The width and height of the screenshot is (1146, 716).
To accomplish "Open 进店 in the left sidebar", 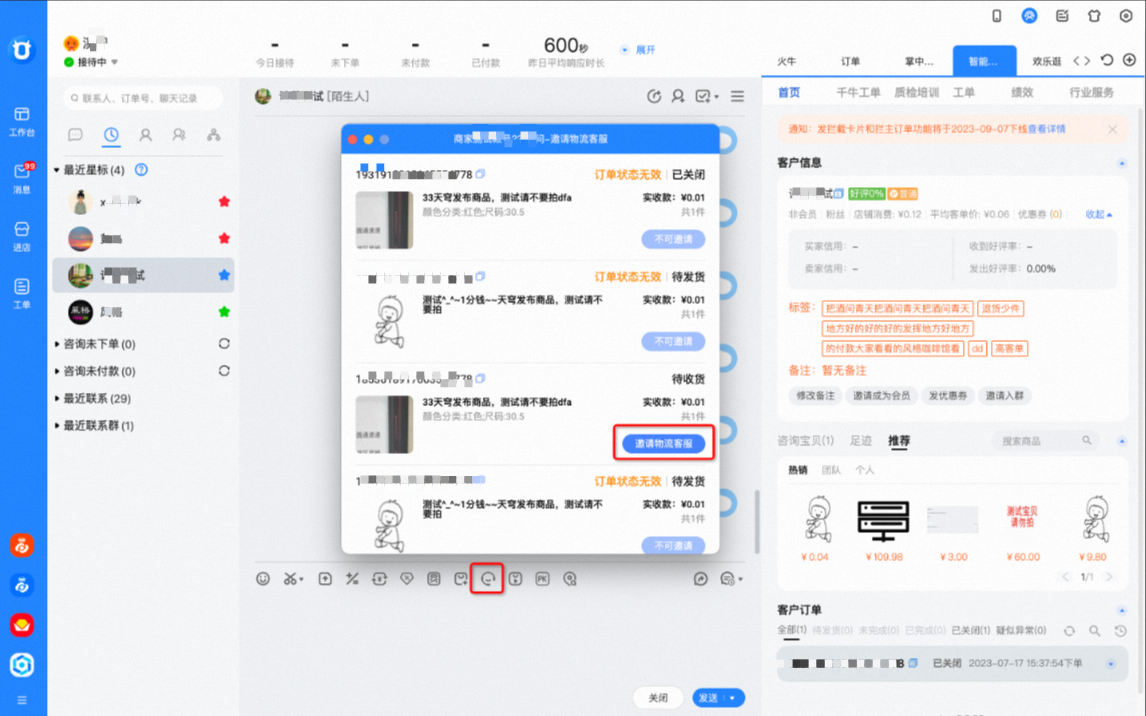I will click(x=22, y=236).
